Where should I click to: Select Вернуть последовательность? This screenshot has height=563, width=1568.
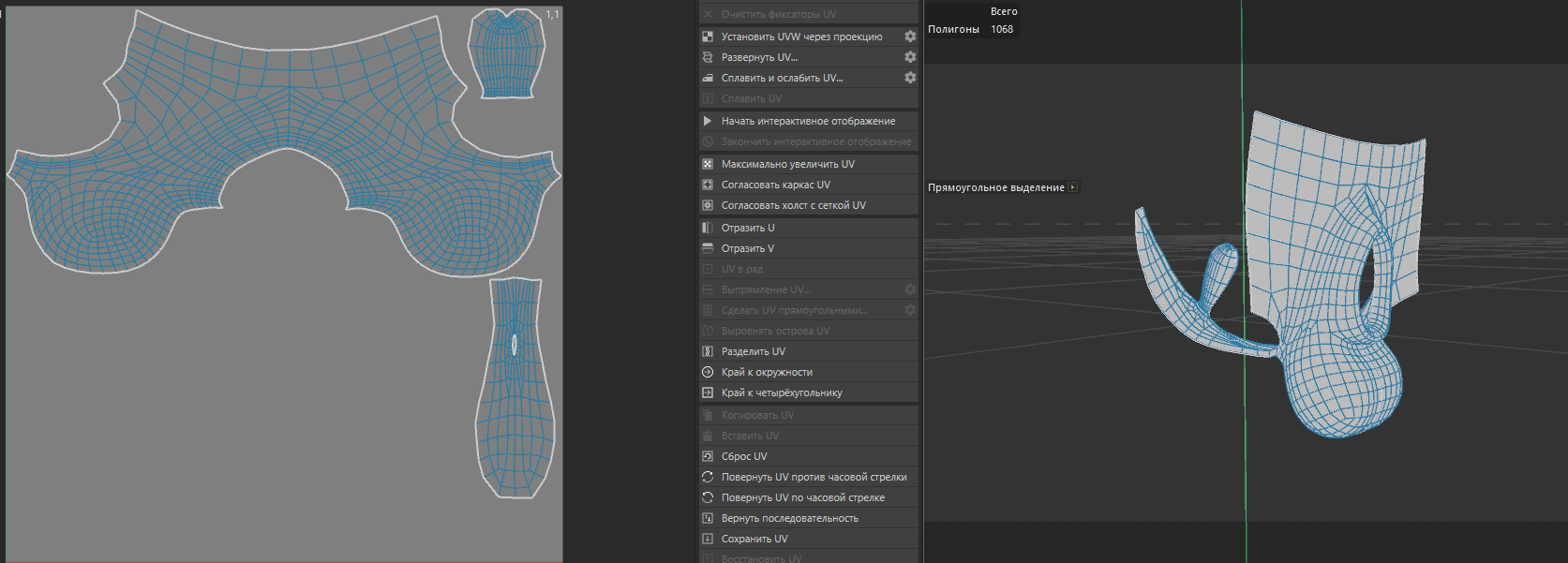808,518
